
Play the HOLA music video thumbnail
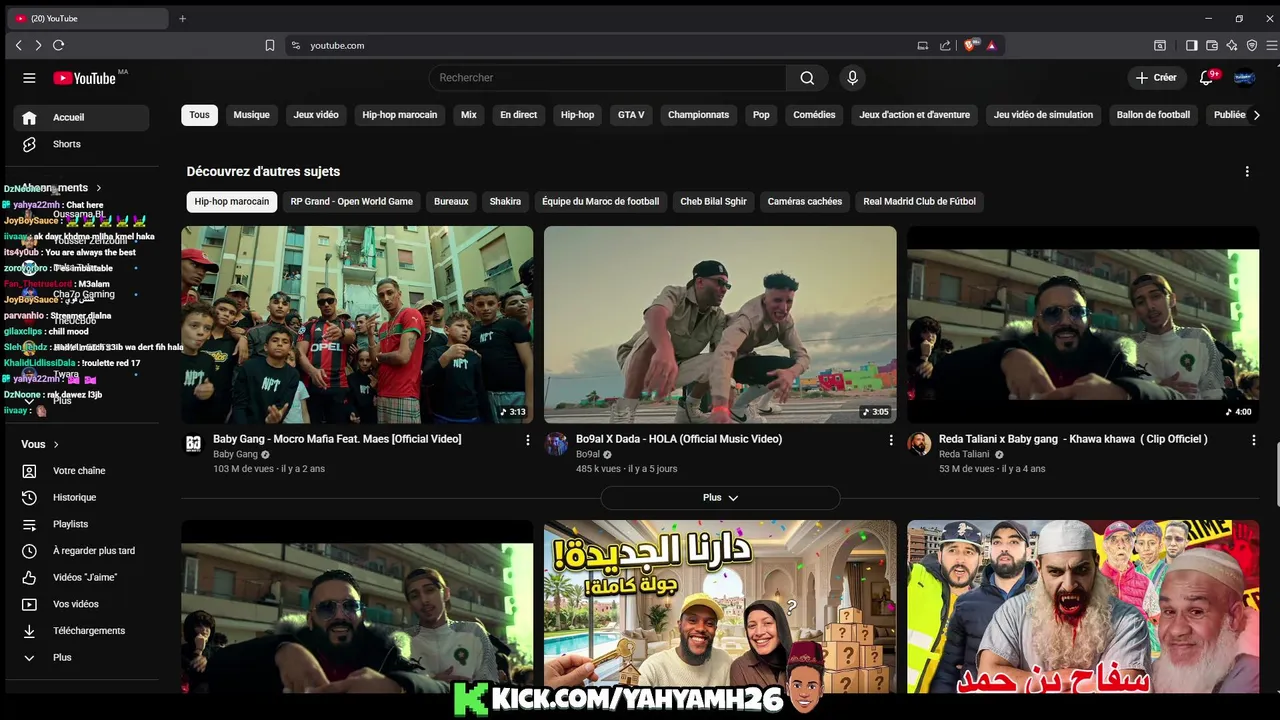point(720,325)
